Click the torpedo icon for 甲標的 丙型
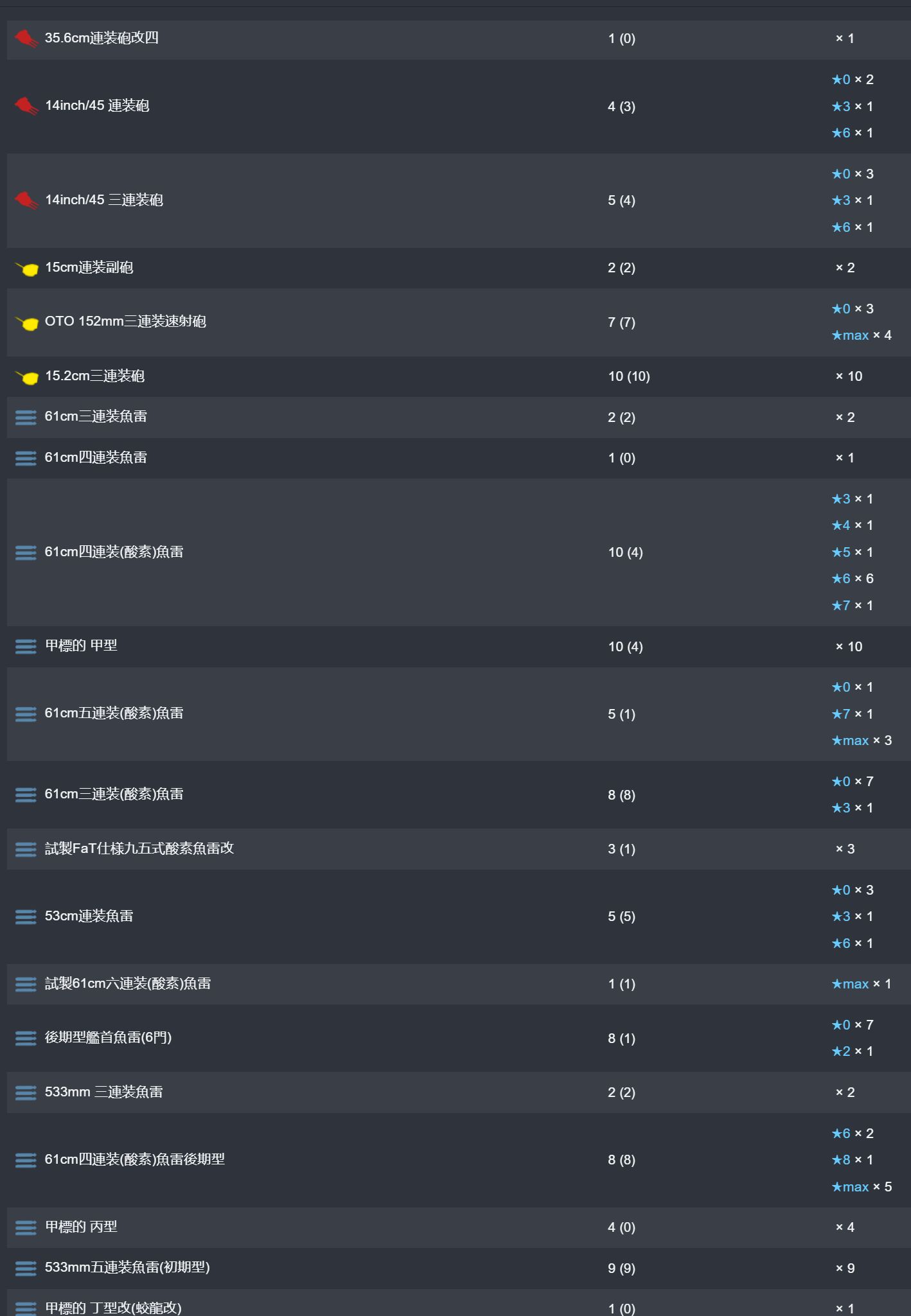The image size is (911, 1316). click(x=26, y=1227)
